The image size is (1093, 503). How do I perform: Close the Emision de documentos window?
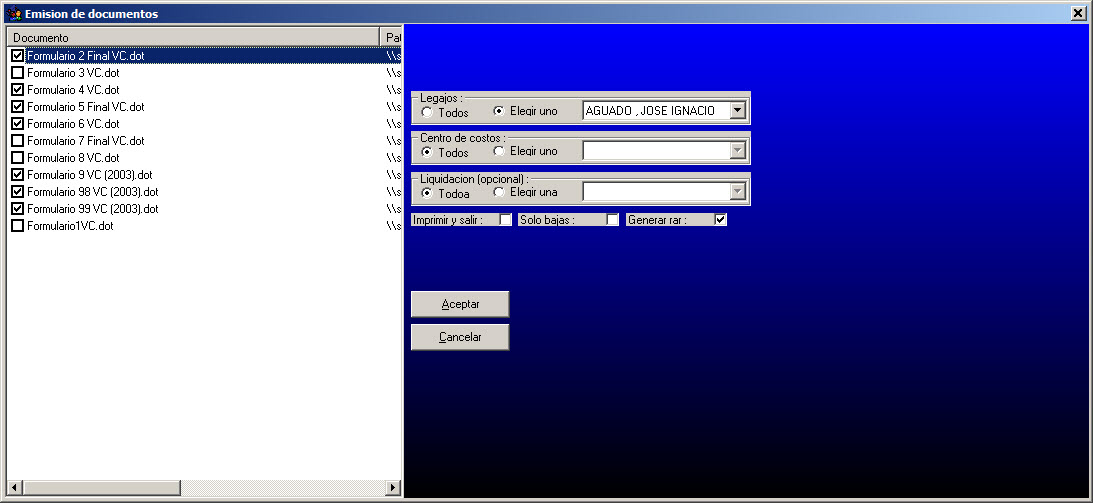1078,14
